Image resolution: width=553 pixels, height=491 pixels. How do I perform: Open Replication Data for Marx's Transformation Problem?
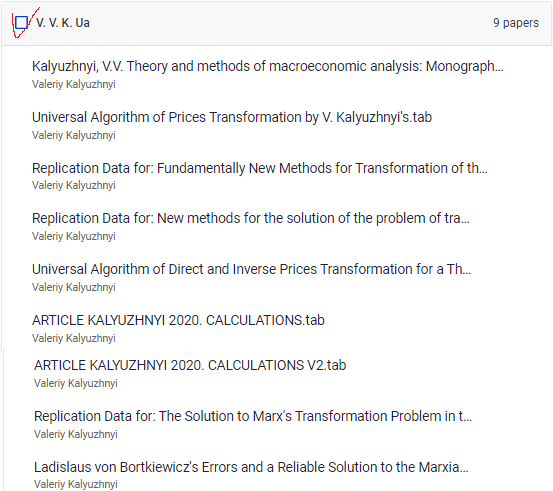[x=253, y=416]
